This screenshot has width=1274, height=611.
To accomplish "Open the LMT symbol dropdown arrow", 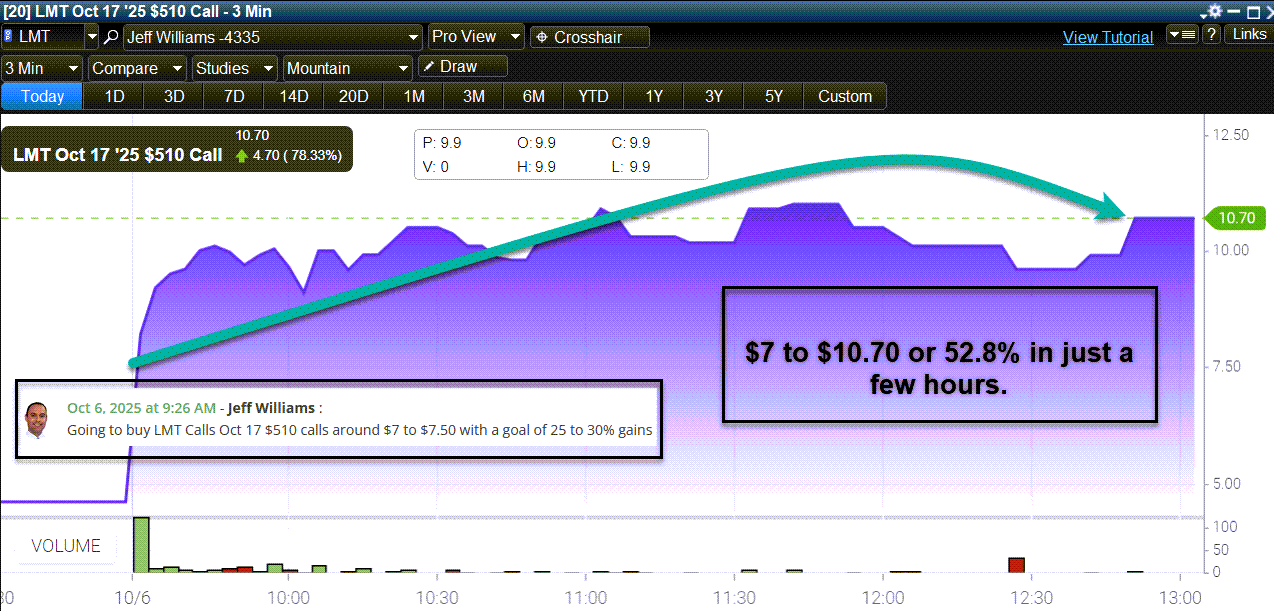I will (92, 37).
